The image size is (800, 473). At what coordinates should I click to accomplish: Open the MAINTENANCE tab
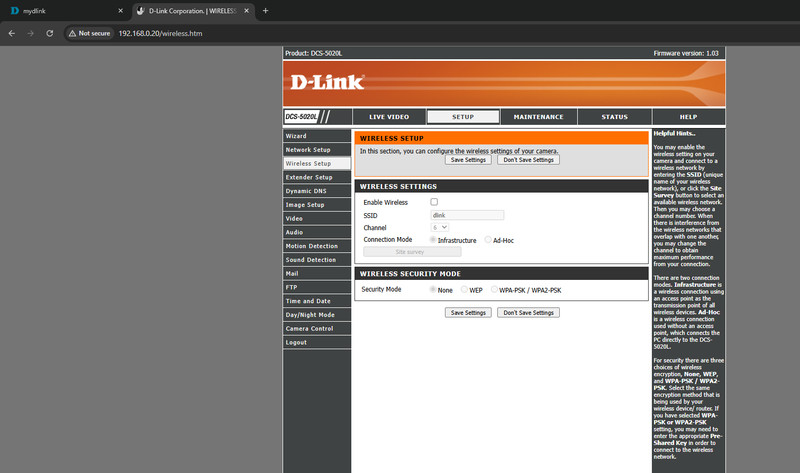pyautogui.click(x=538, y=117)
